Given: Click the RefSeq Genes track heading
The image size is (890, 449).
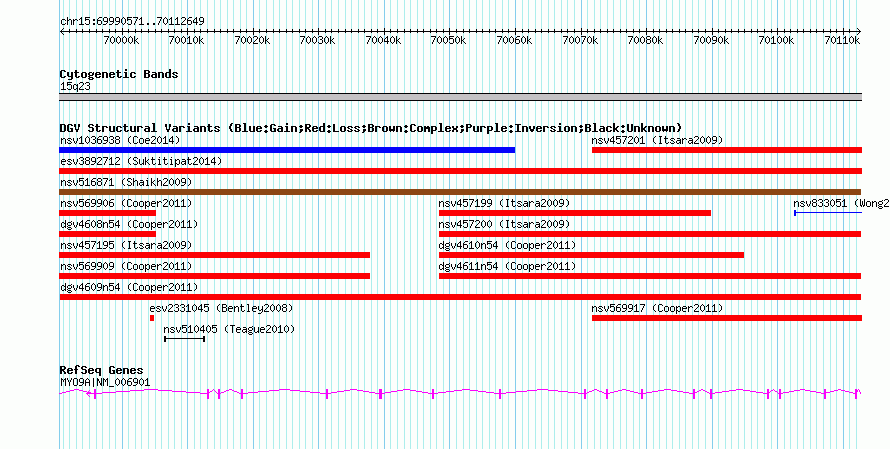Looking at the screenshot, I should click(101, 371).
